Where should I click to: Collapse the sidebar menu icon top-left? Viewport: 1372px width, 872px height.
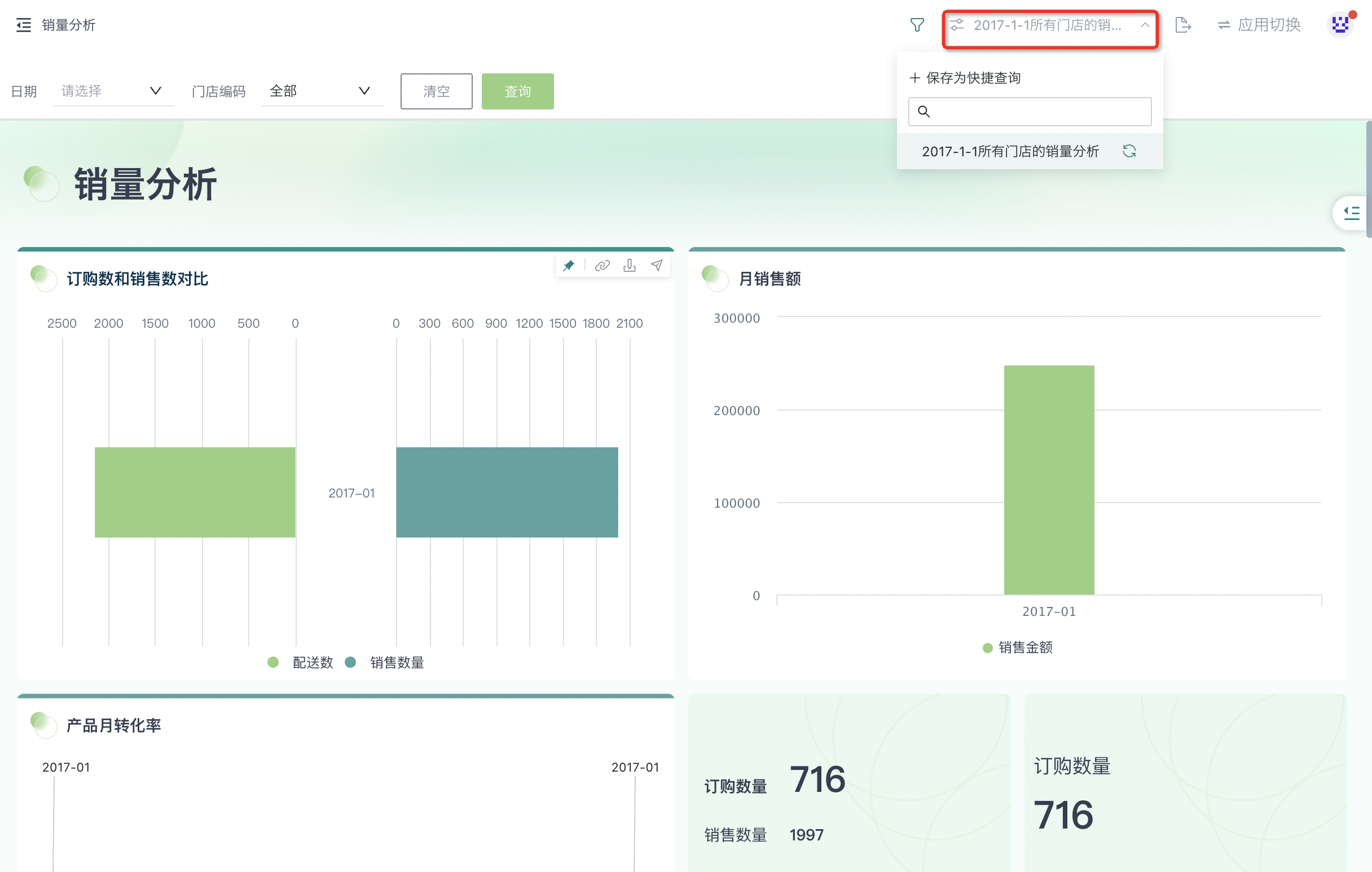click(x=23, y=25)
